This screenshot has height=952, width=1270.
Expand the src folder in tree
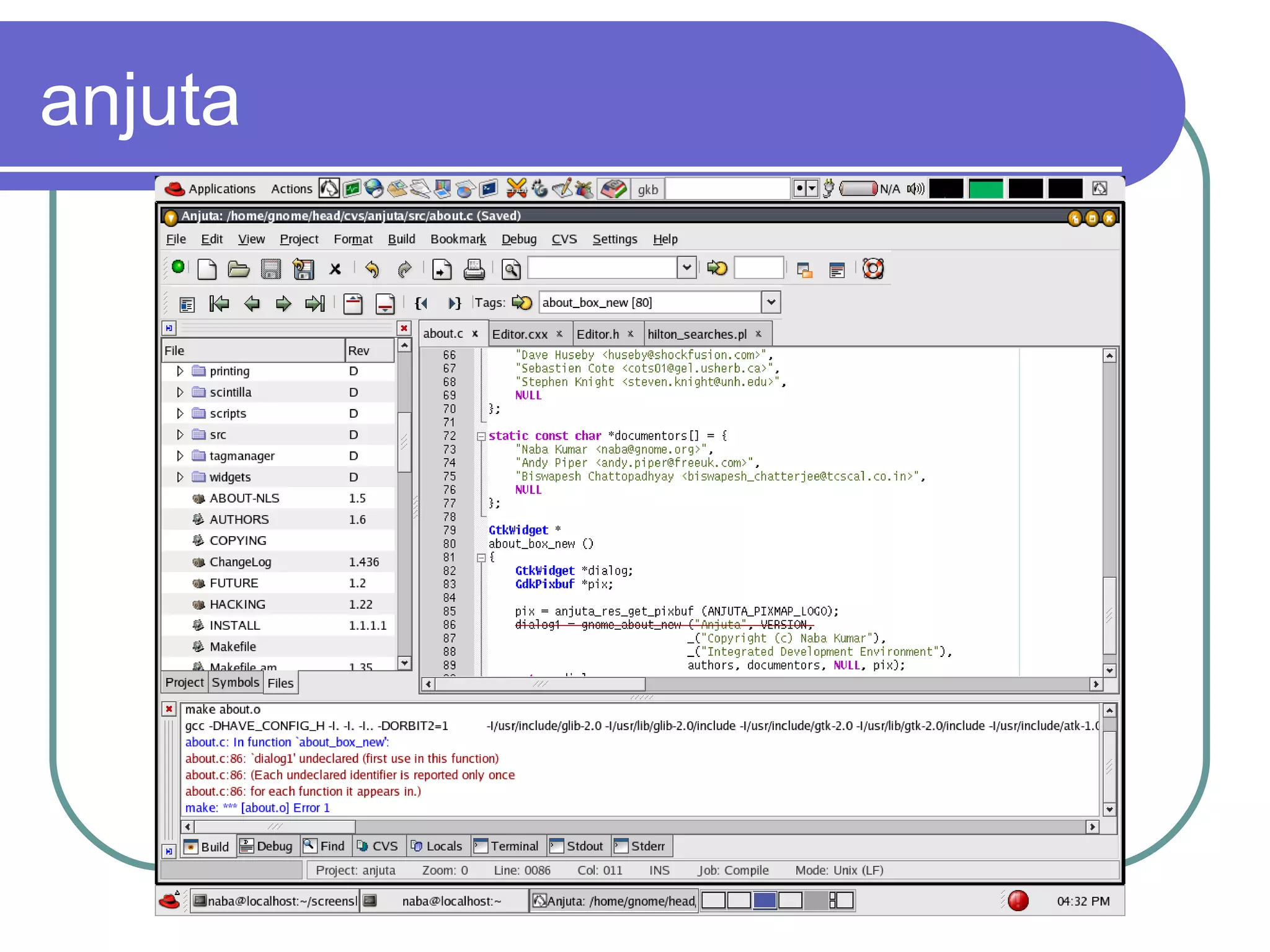tap(180, 435)
